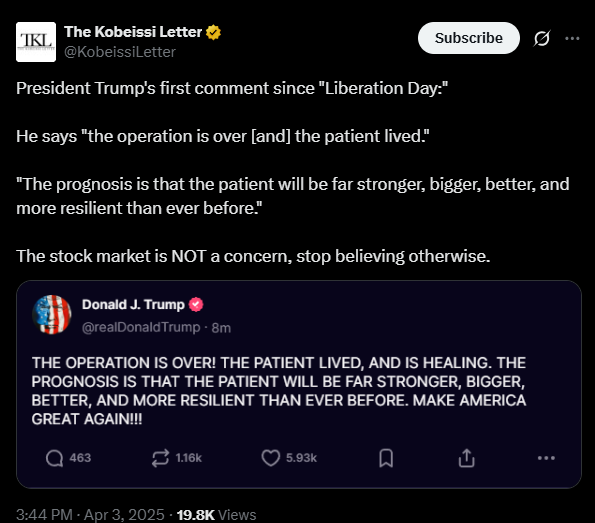Click Donald J. Trump's flag avatar

52,315
